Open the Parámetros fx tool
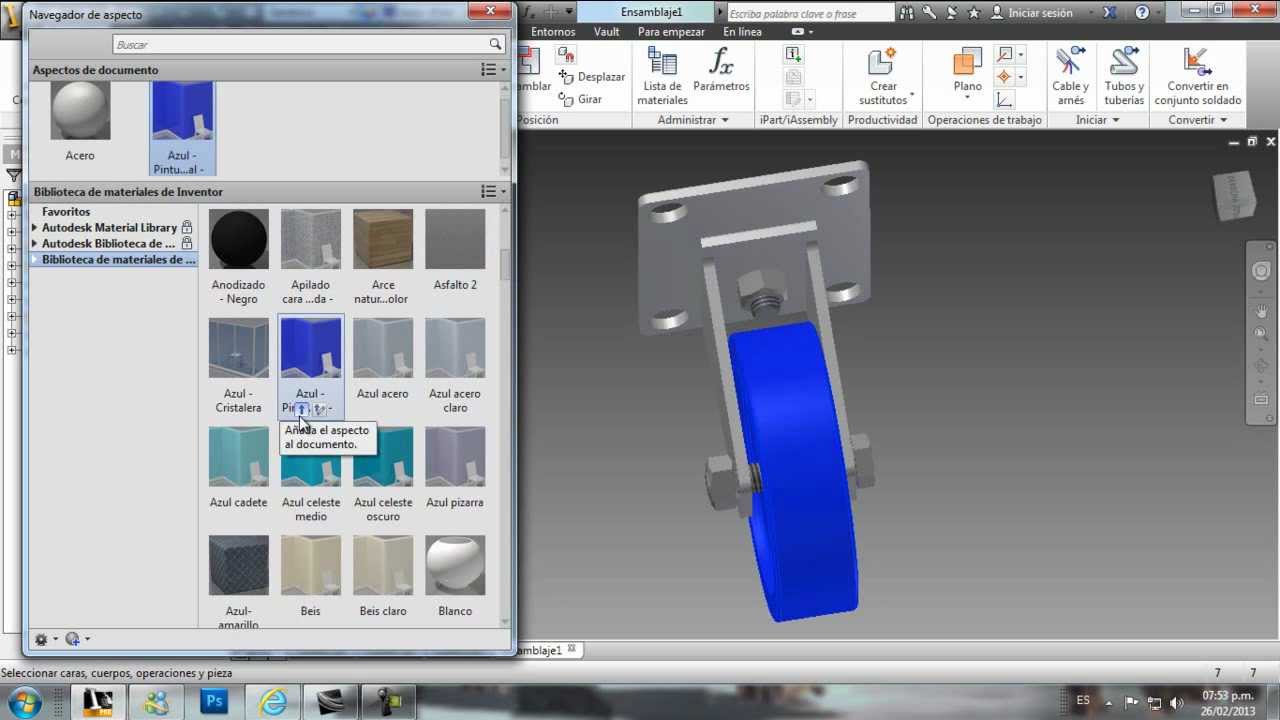This screenshot has height=720, width=1280. click(721, 70)
